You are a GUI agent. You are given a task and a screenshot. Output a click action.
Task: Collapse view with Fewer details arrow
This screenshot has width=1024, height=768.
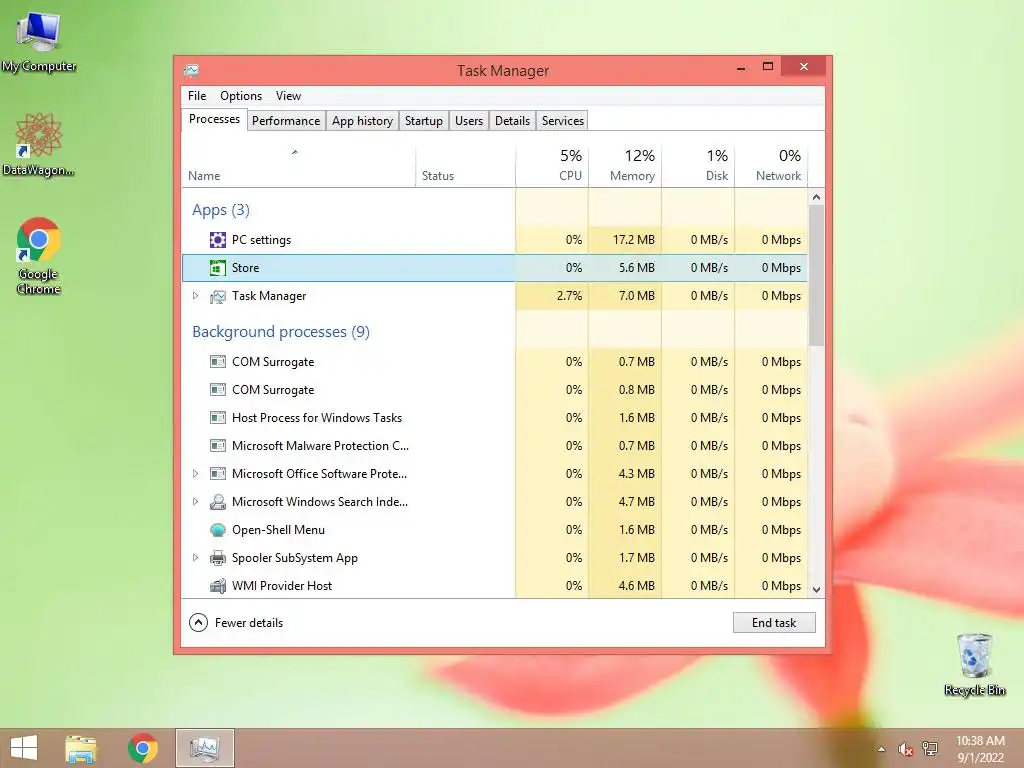(199, 622)
